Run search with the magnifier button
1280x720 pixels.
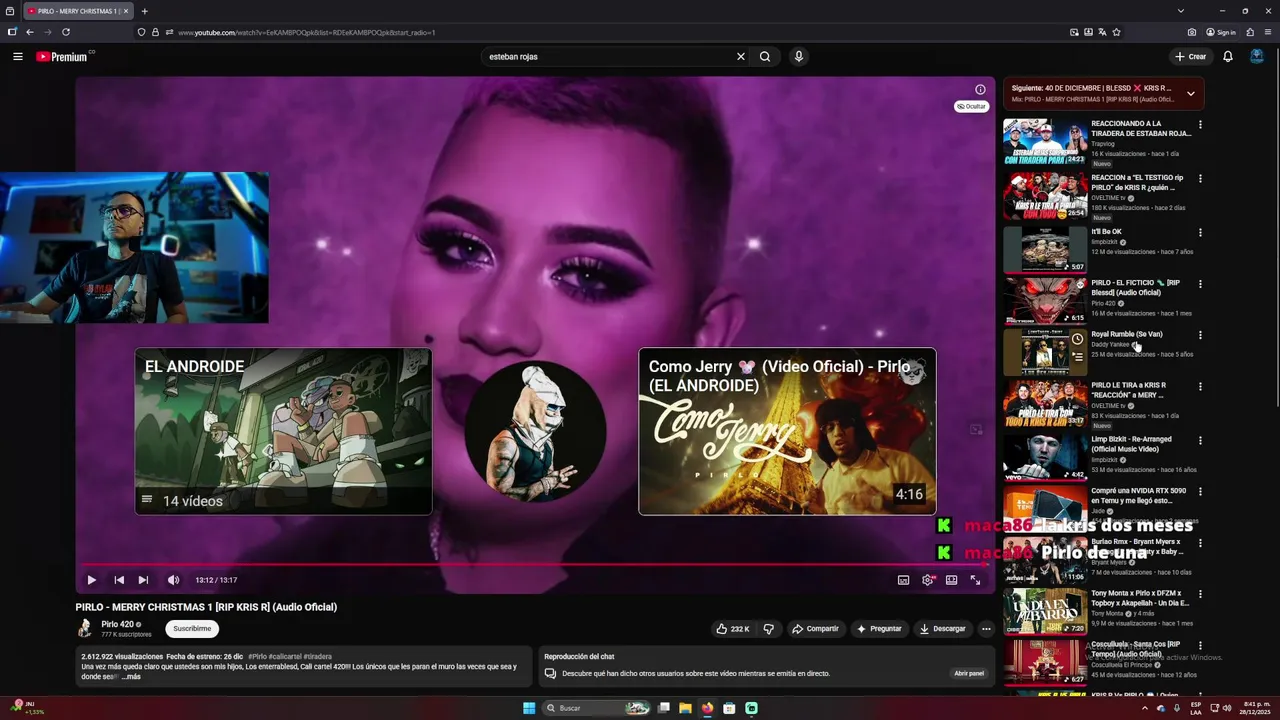pos(765,57)
